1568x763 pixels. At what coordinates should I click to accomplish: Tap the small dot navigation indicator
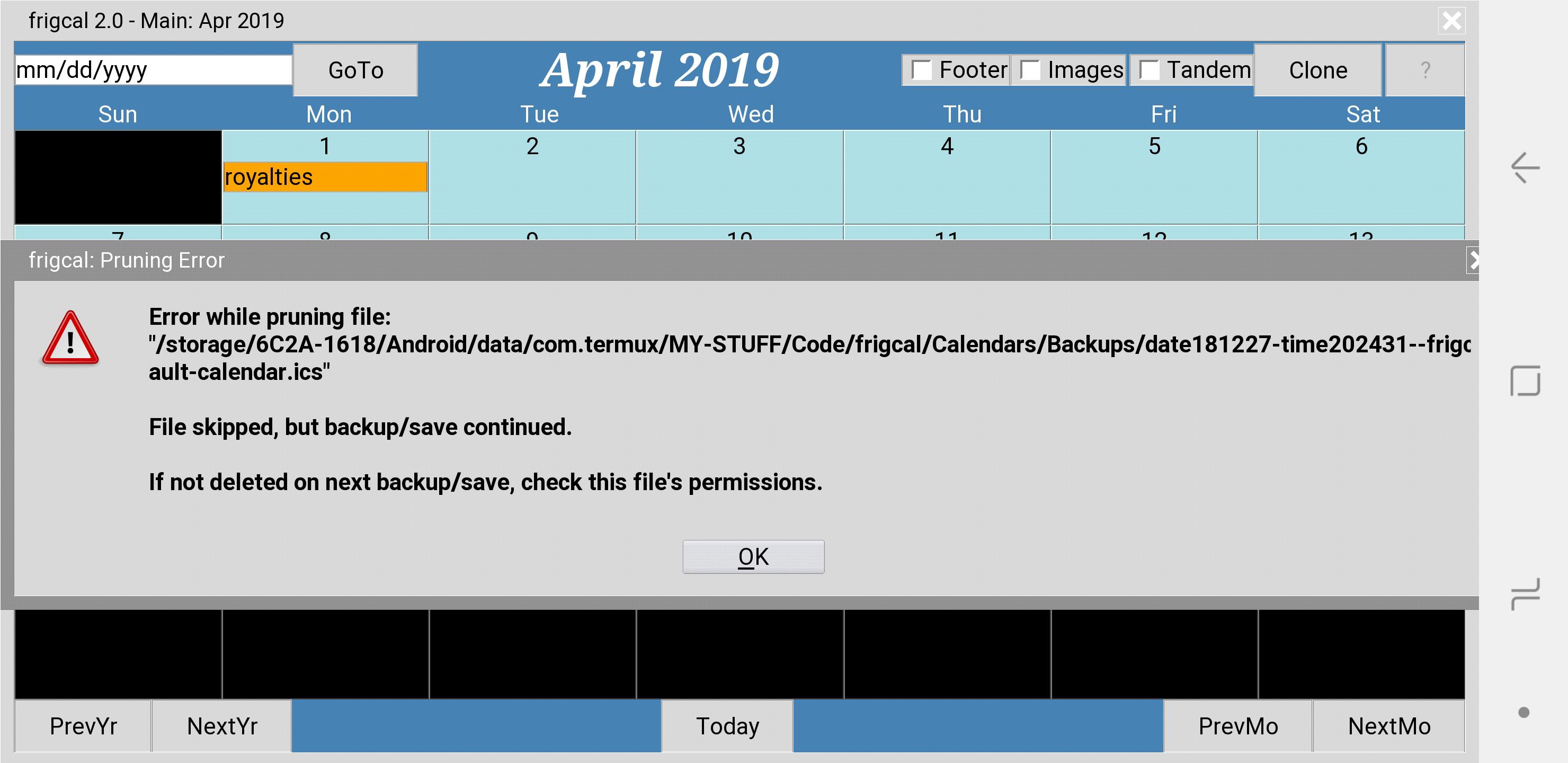click(x=1524, y=712)
